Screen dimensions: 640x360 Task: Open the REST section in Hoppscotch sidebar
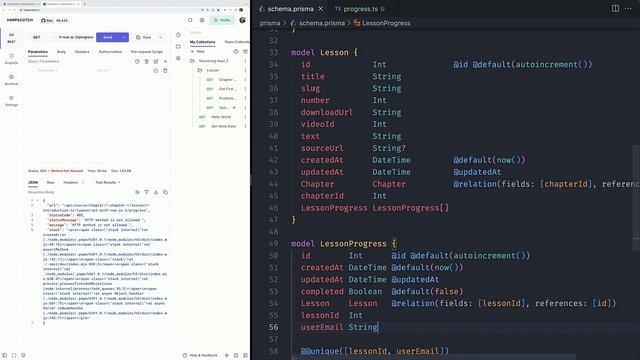coord(11,38)
